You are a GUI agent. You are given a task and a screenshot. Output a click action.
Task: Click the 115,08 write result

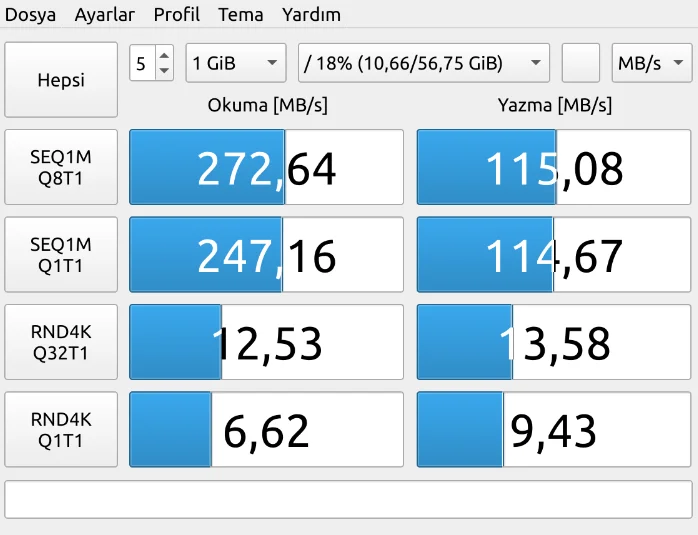[x=554, y=167]
